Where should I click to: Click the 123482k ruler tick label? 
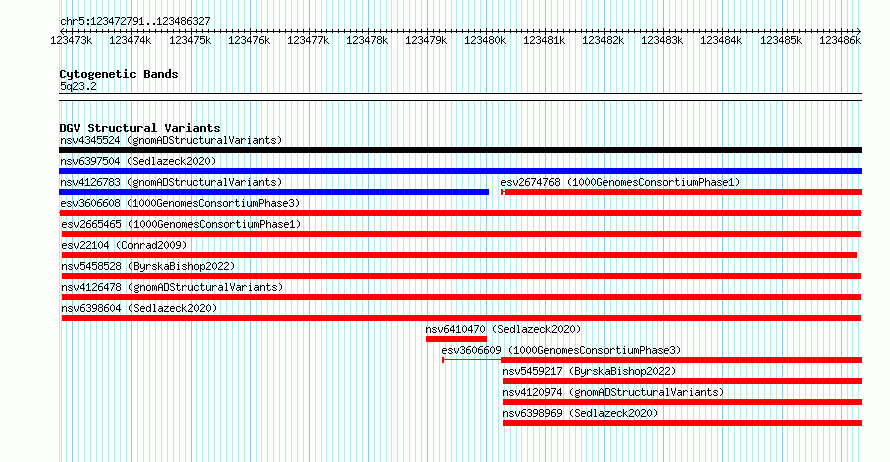pos(603,40)
